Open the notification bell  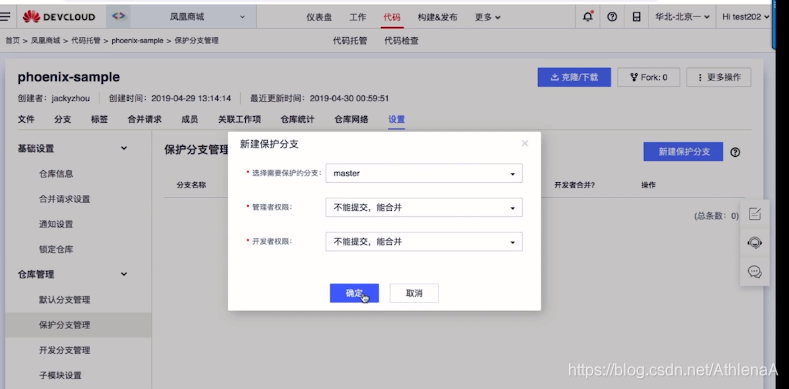(x=587, y=17)
